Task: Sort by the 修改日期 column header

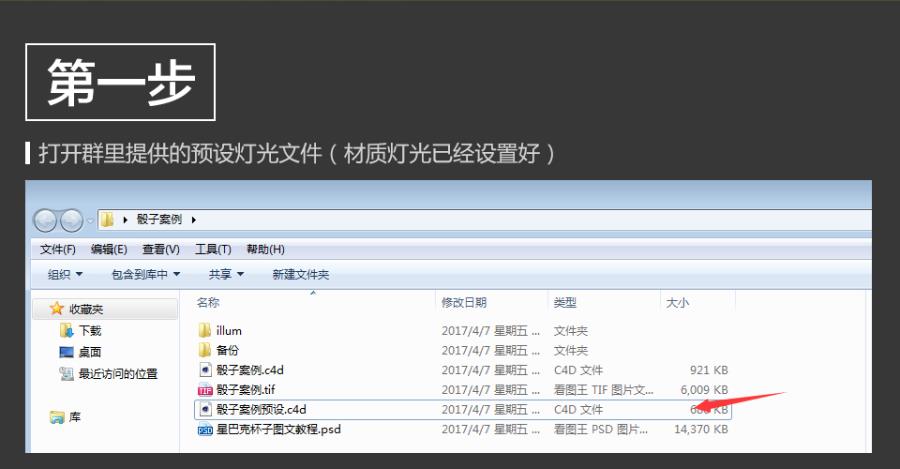Action: click(x=464, y=302)
